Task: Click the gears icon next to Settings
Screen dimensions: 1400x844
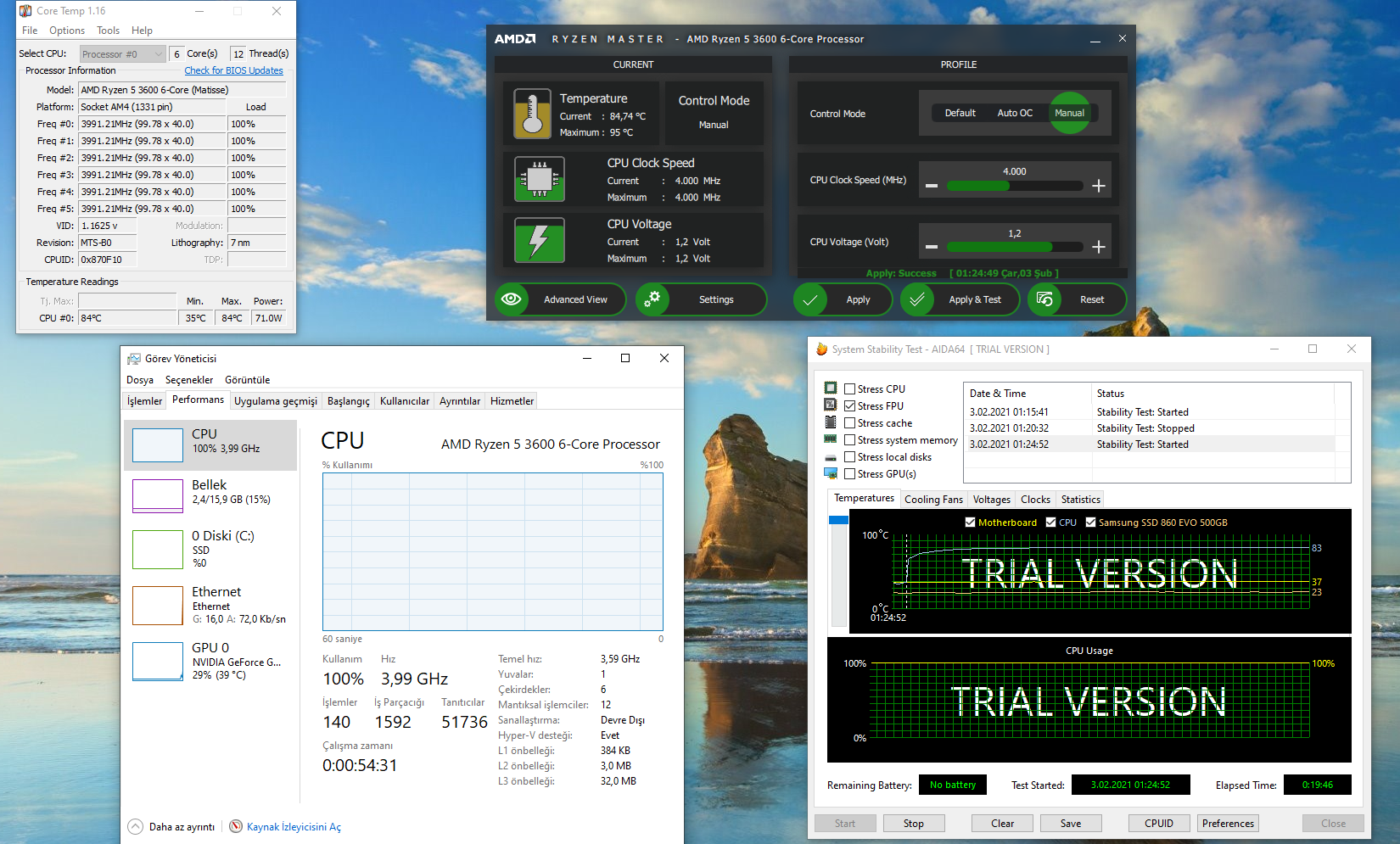Action: [x=652, y=299]
